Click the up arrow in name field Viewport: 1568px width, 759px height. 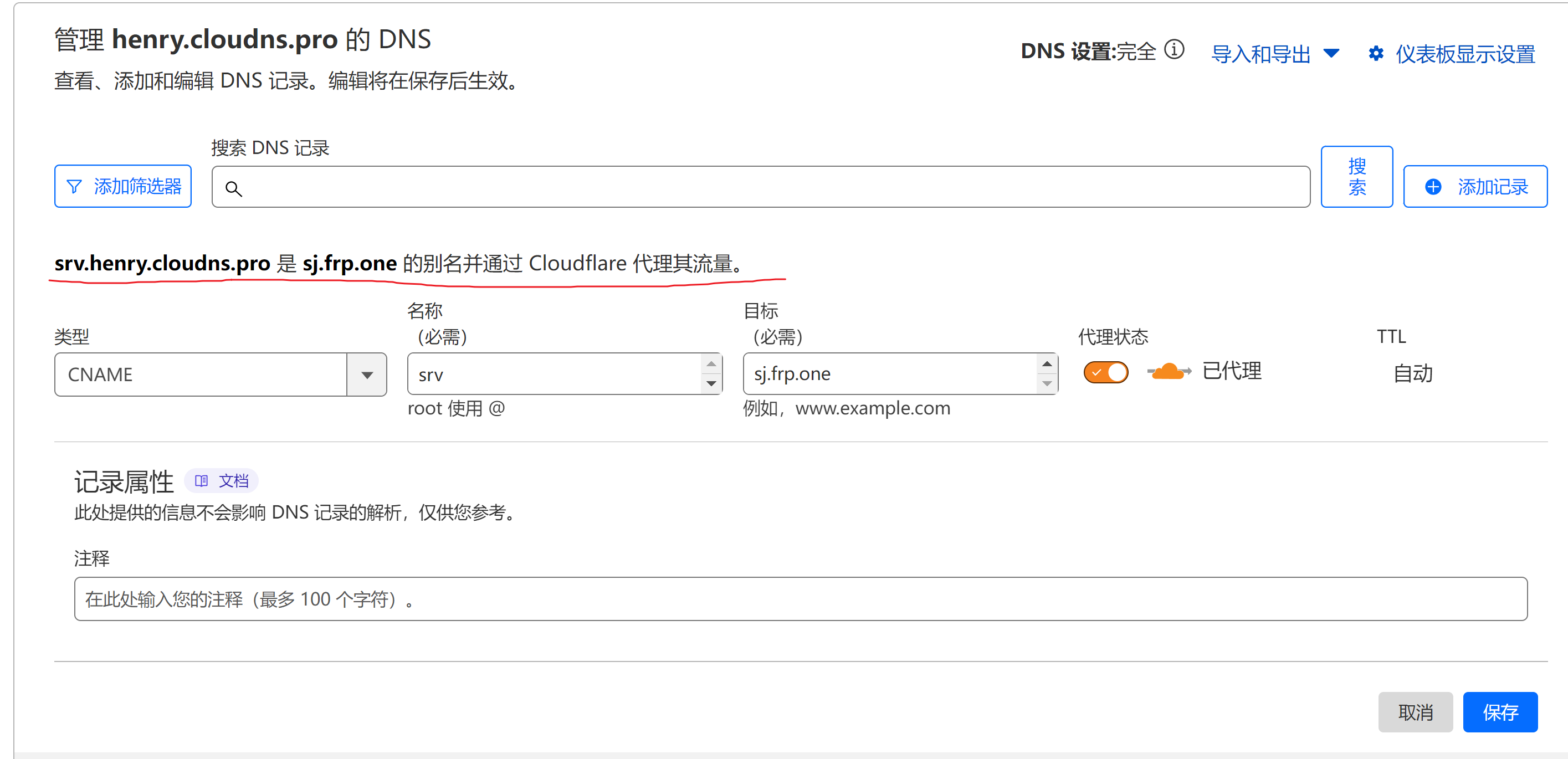coord(711,364)
